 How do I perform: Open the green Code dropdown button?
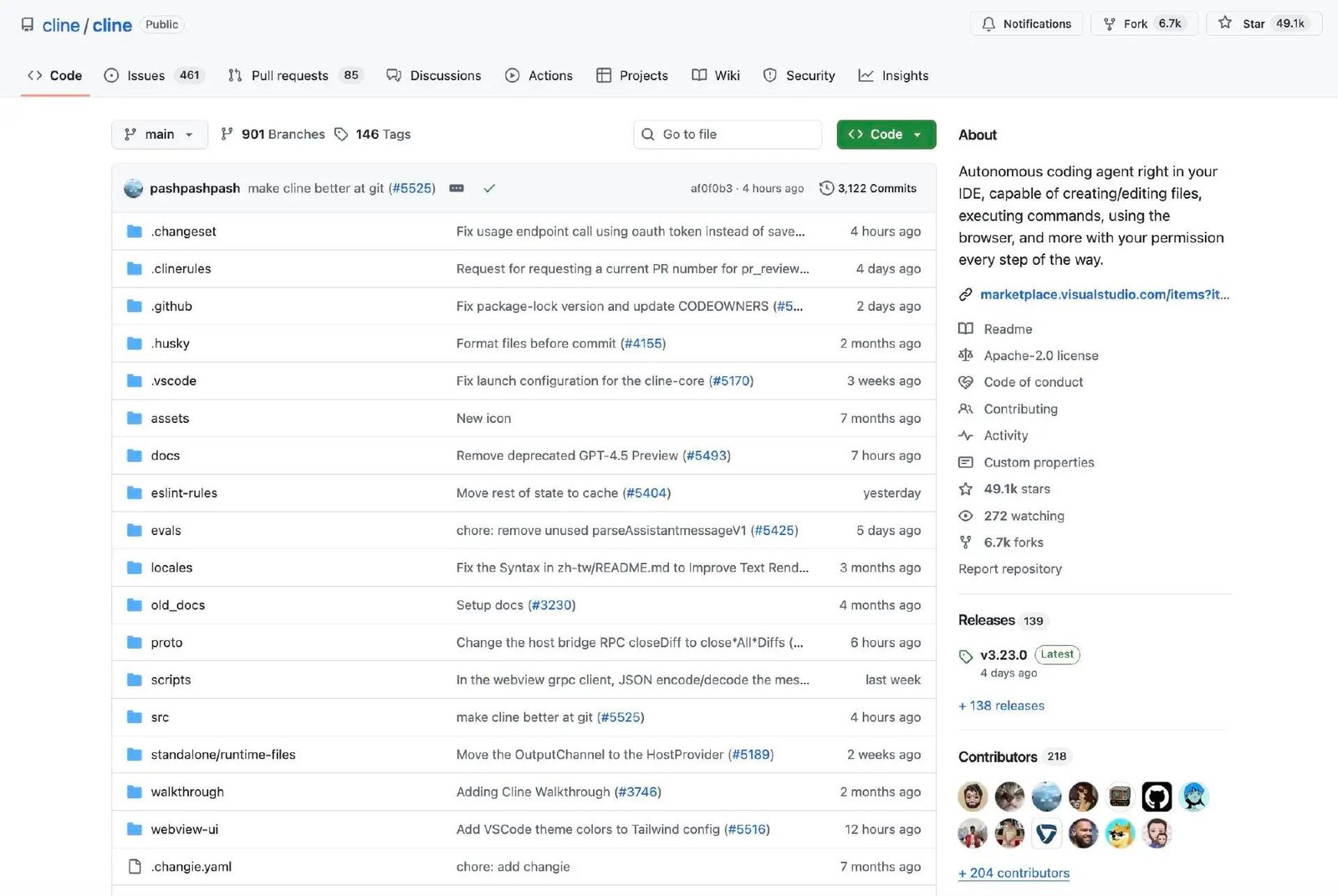point(886,135)
